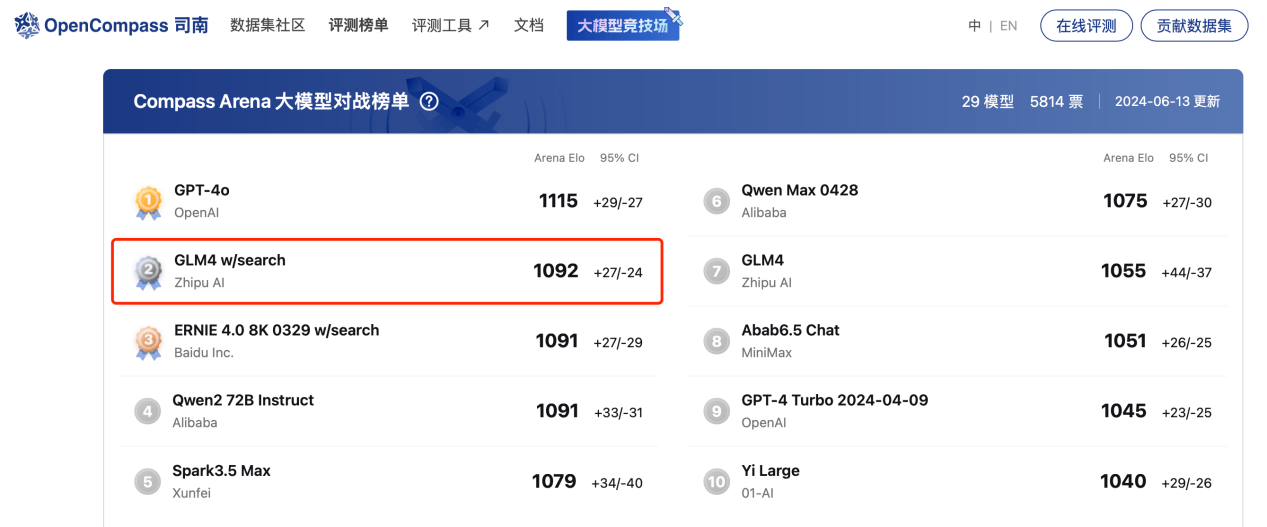
Task: Switch language to EN
Action: (x=1008, y=26)
